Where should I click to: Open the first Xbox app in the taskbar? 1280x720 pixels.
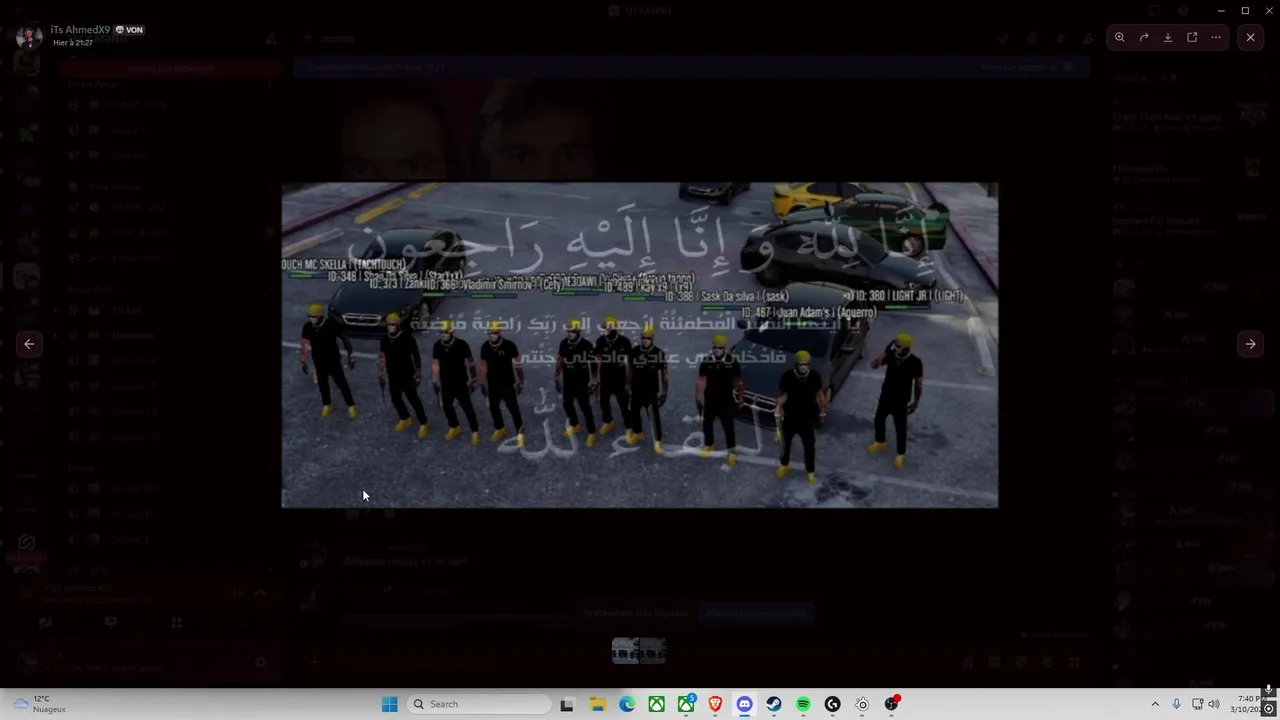click(x=656, y=704)
